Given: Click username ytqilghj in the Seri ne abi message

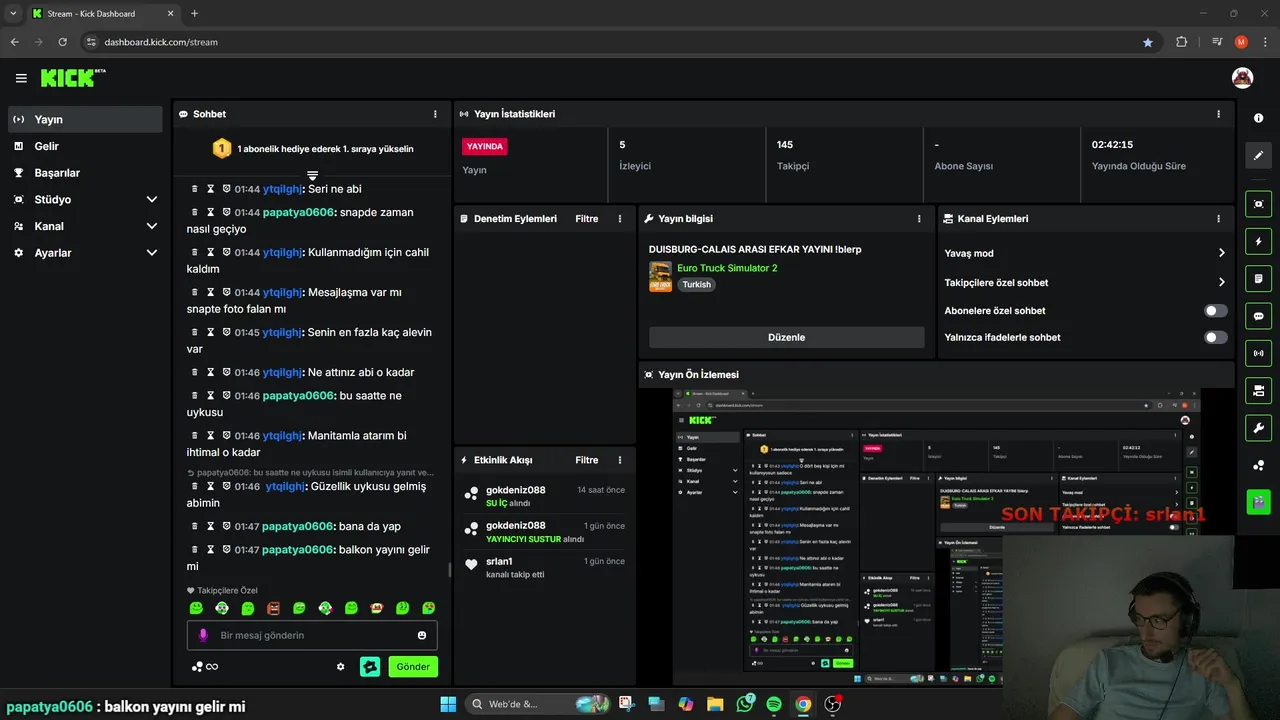Looking at the screenshot, I should tap(282, 189).
